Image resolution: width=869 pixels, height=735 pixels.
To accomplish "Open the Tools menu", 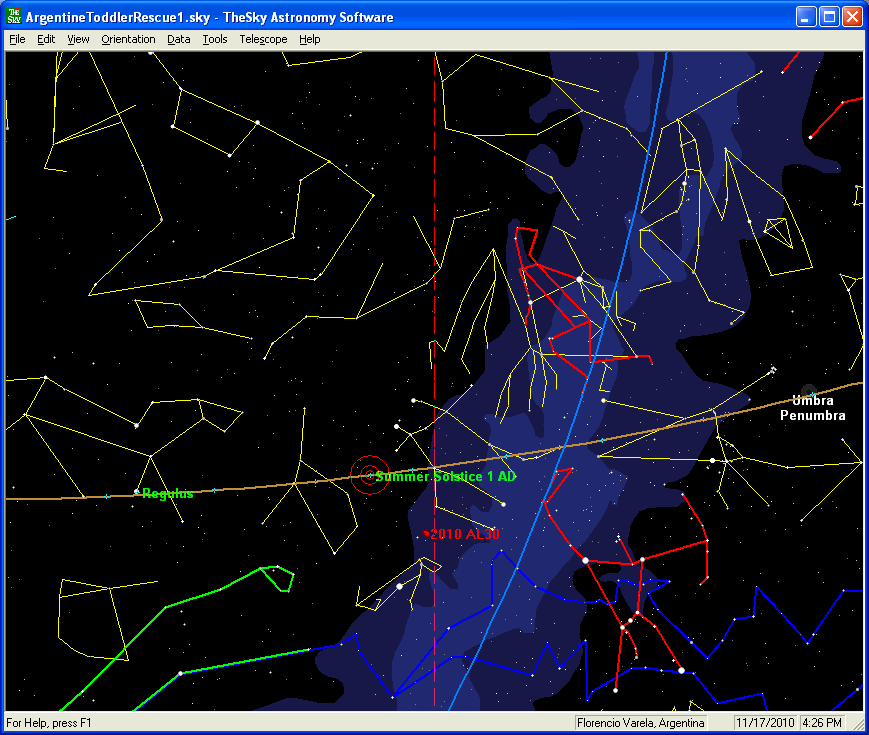I will pyautogui.click(x=214, y=39).
